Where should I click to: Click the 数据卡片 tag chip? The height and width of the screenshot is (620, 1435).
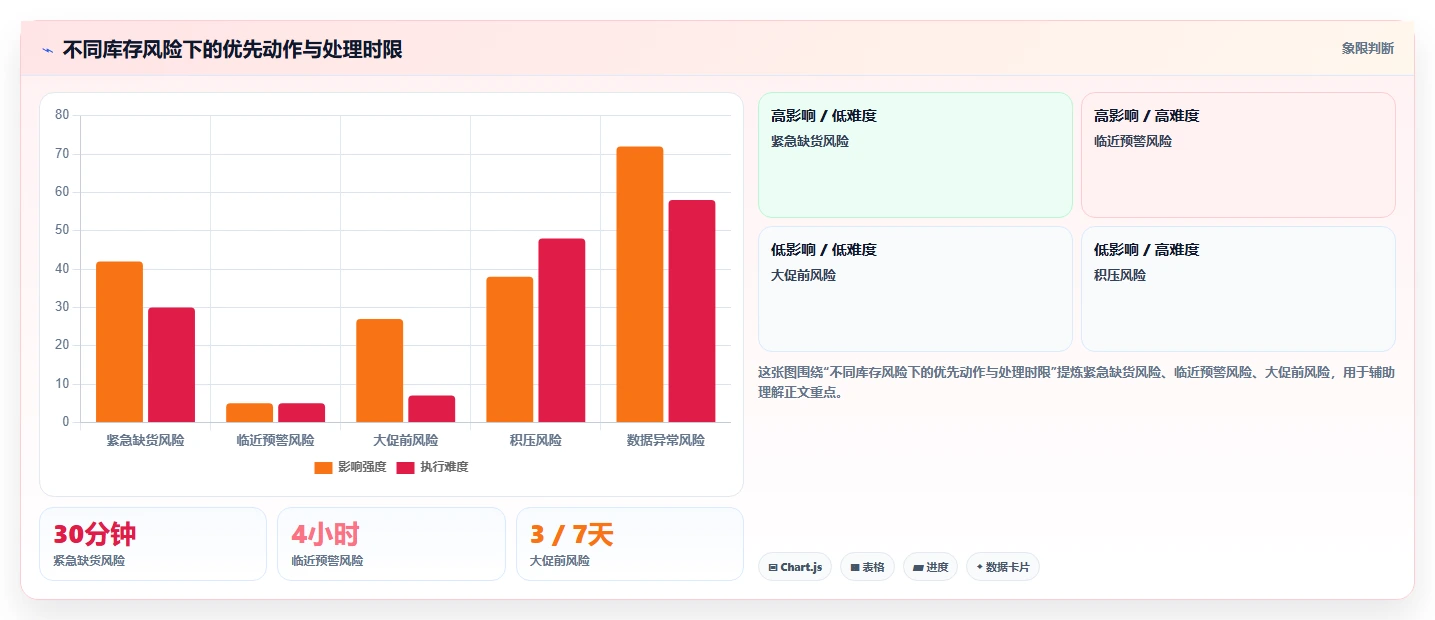tap(1003, 567)
